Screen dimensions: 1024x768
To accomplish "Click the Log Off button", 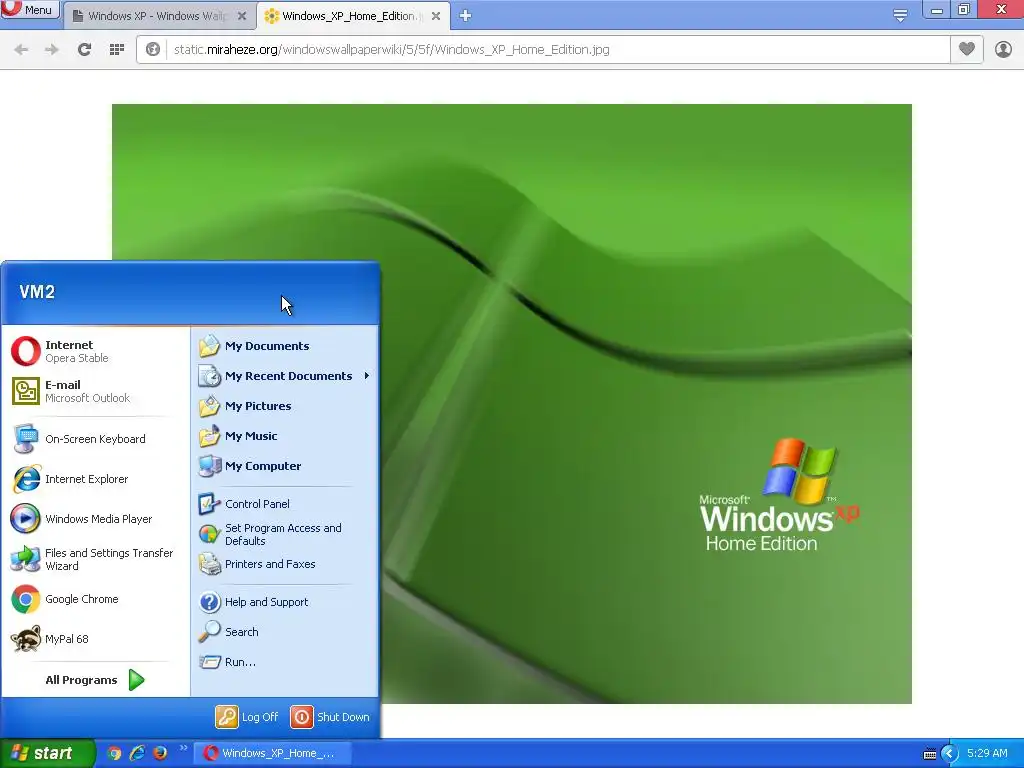I will [x=248, y=717].
